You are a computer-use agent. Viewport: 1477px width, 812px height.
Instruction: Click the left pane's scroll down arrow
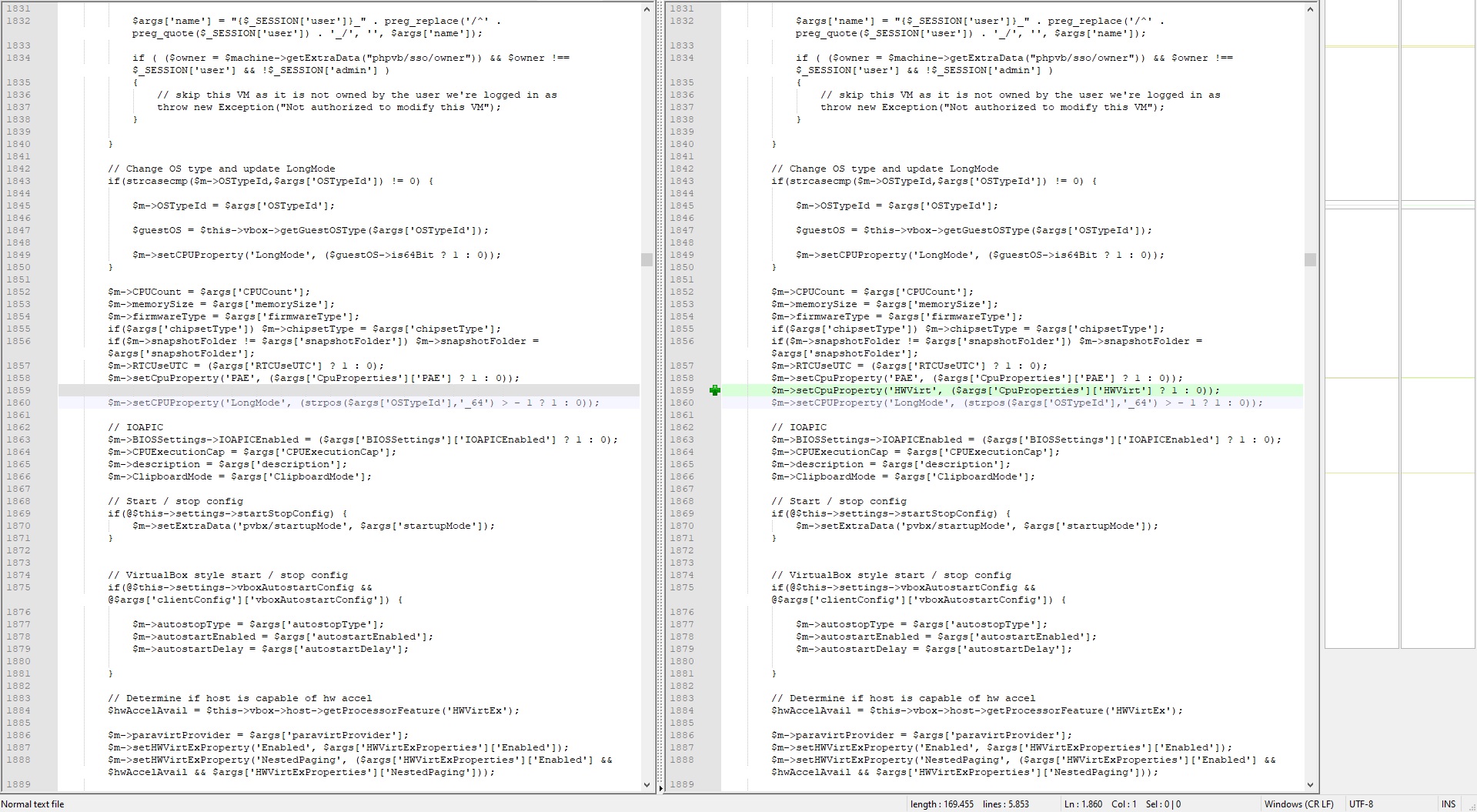pyautogui.click(x=647, y=785)
